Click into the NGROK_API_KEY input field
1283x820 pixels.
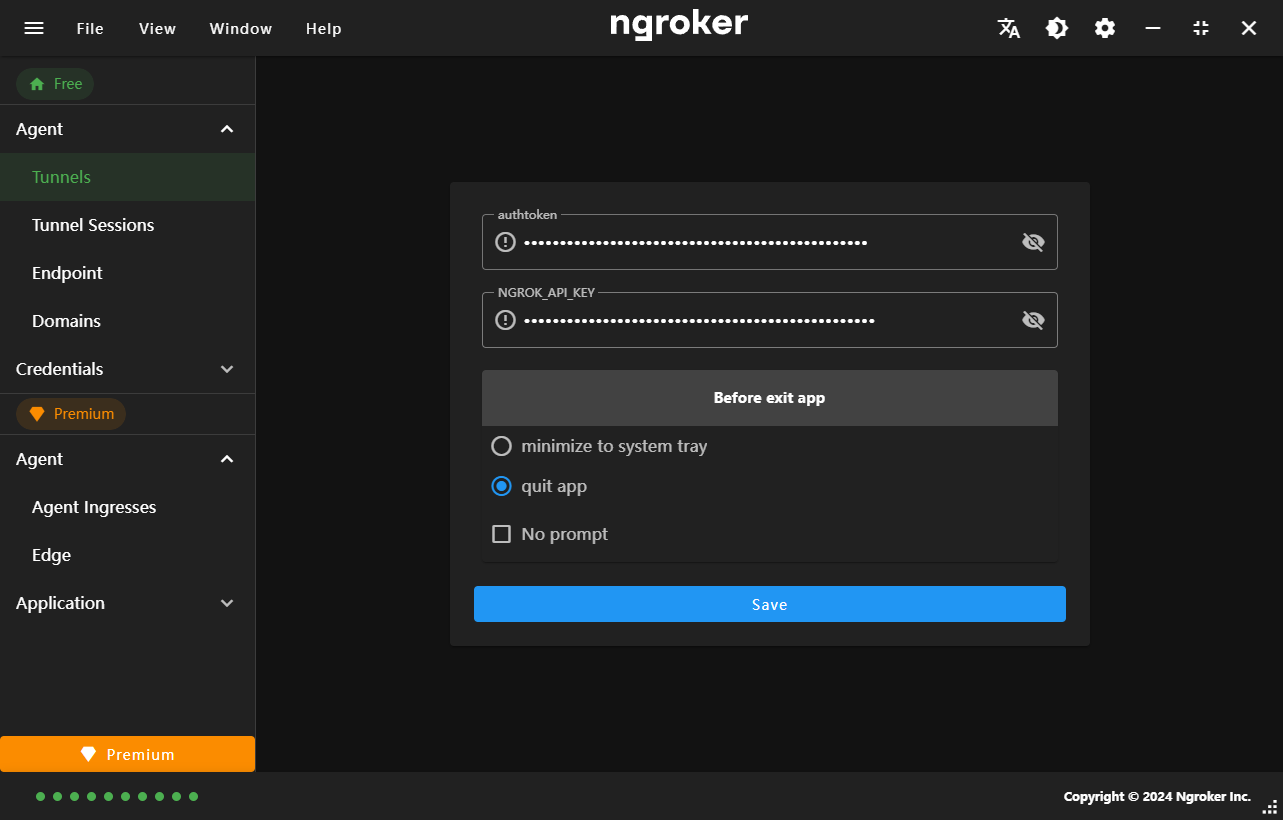tap(769, 320)
